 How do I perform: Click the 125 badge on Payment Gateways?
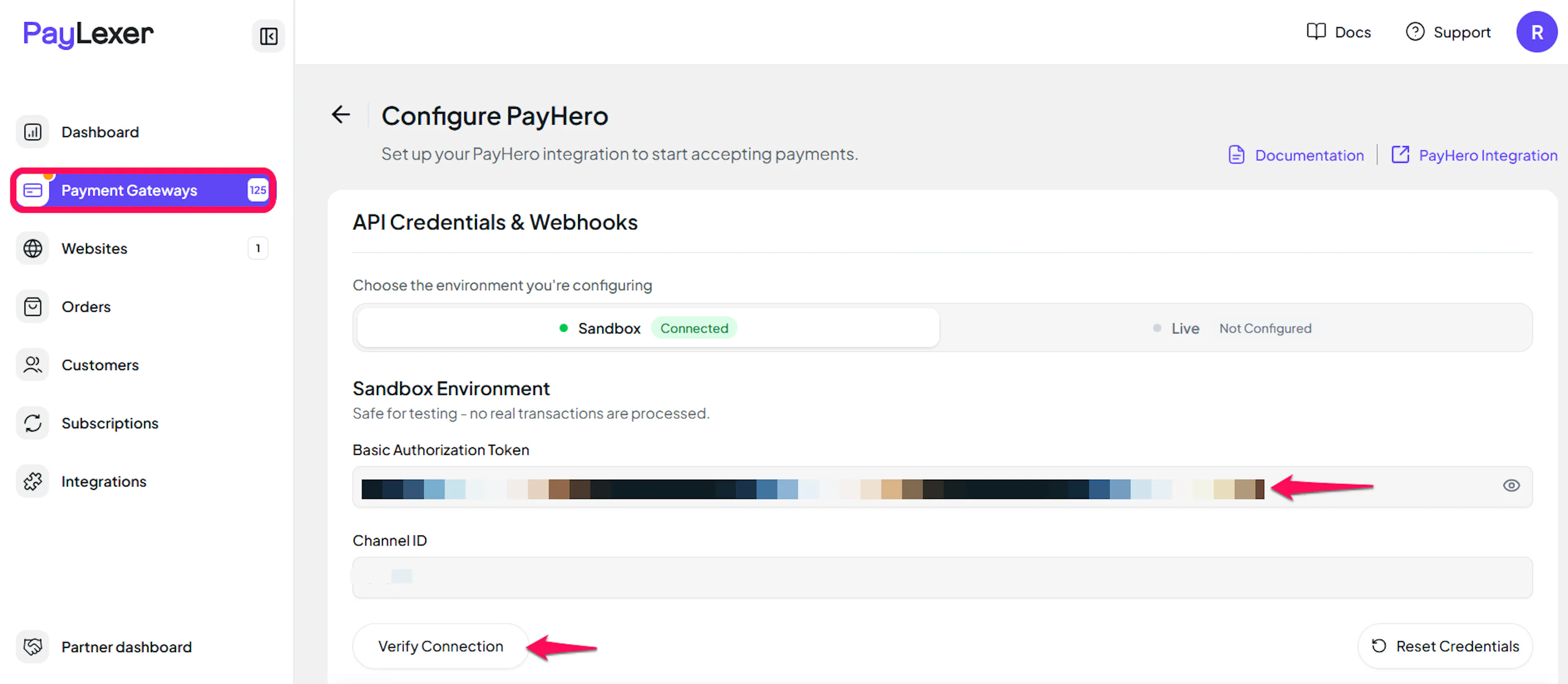coord(258,190)
